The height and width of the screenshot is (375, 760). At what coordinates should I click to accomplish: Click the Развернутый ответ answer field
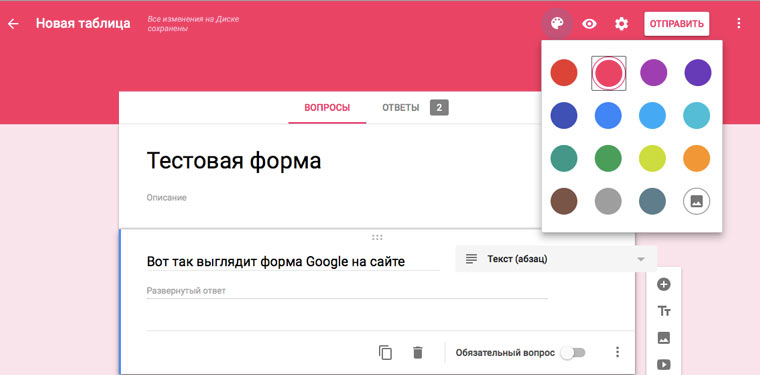(347, 291)
